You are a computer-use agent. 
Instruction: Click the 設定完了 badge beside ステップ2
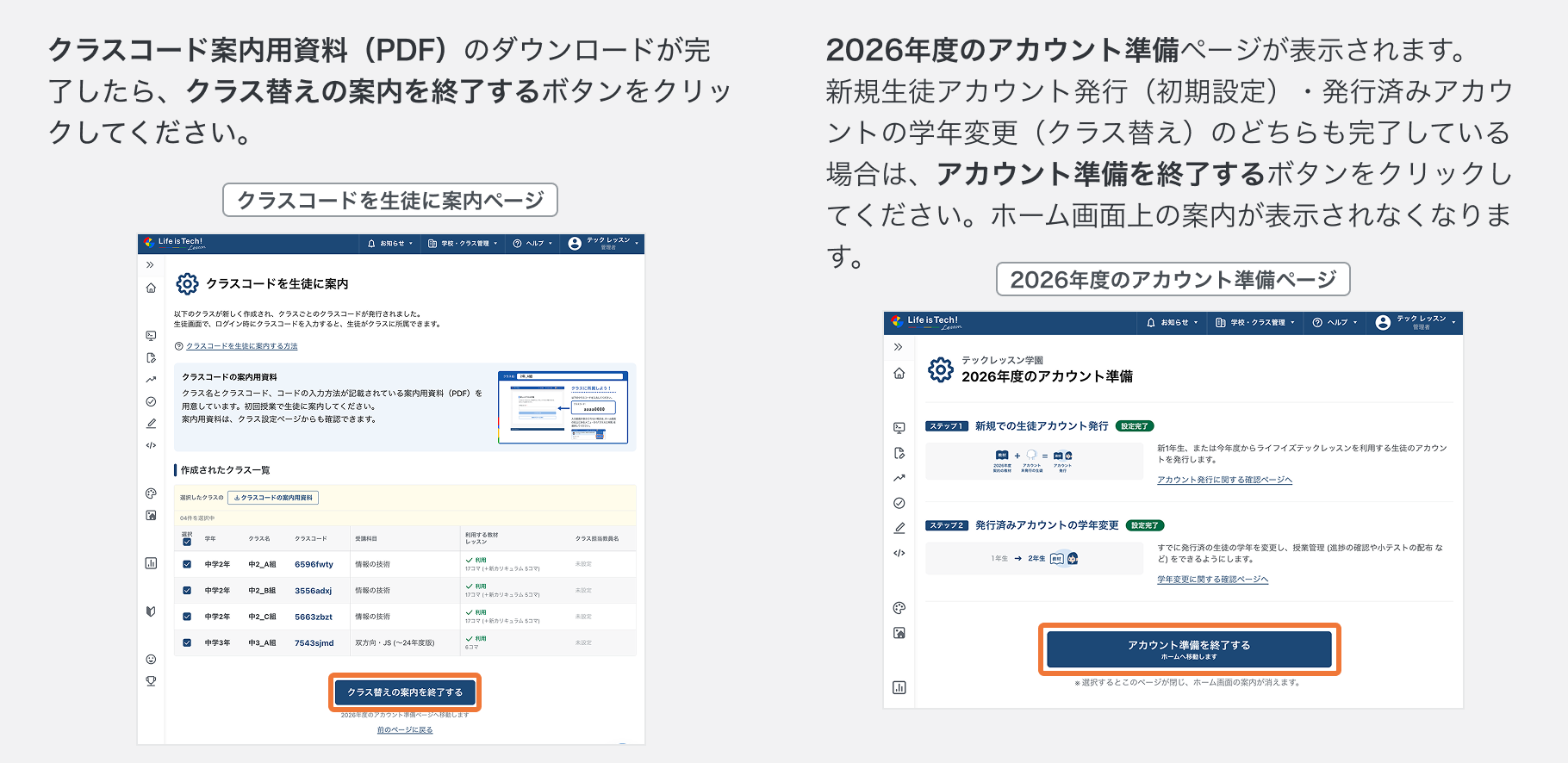1145,525
